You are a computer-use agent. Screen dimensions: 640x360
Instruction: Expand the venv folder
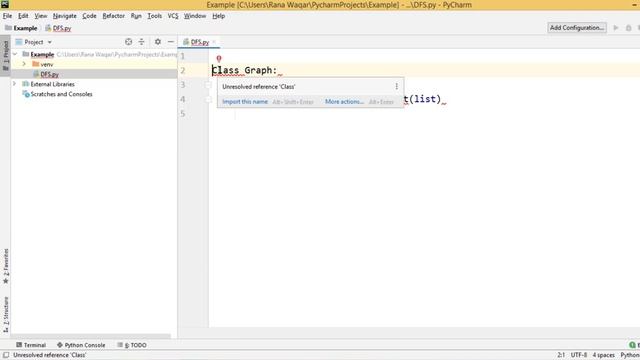tap(24, 64)
